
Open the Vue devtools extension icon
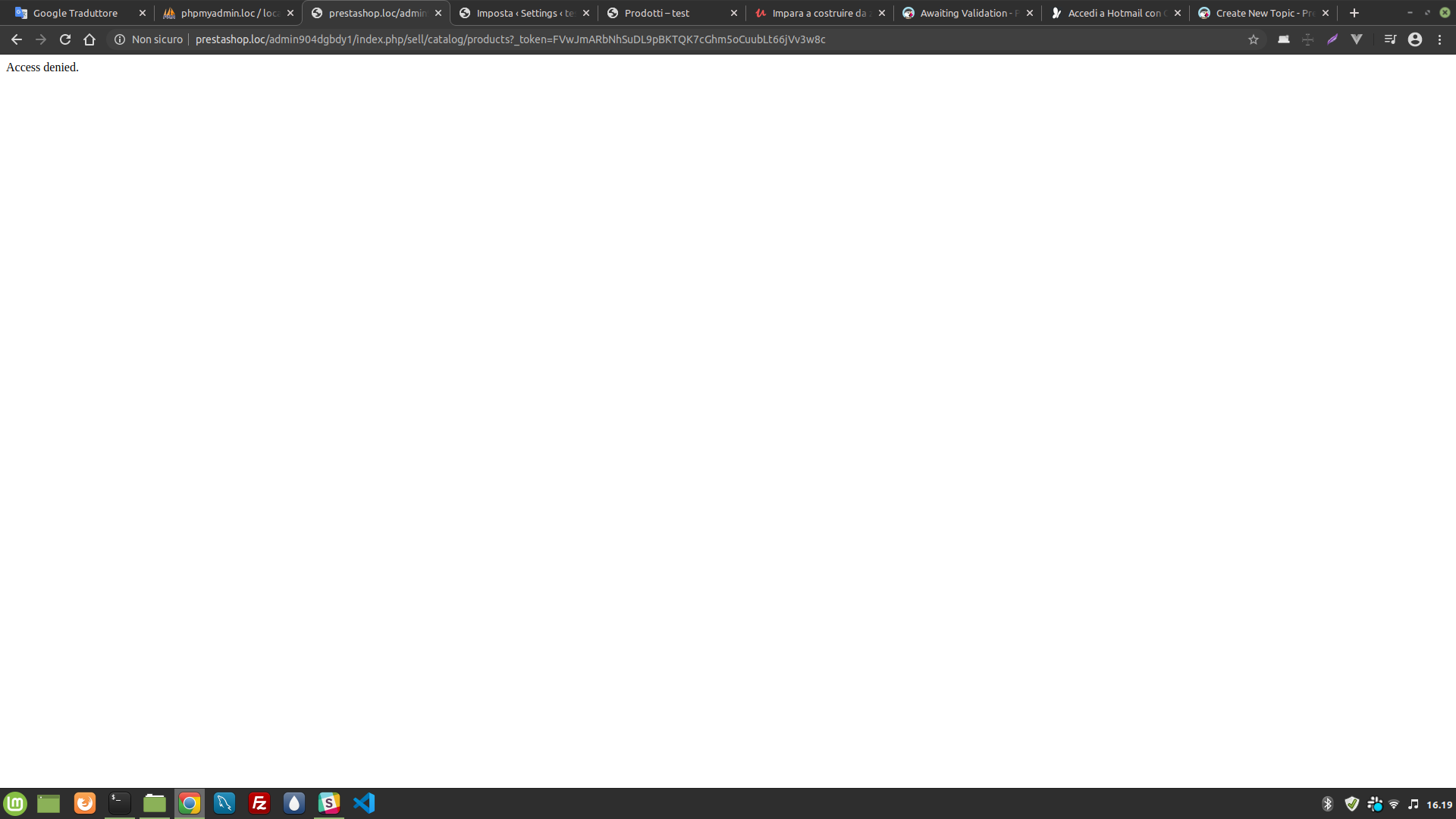(x=1357, y=39)
